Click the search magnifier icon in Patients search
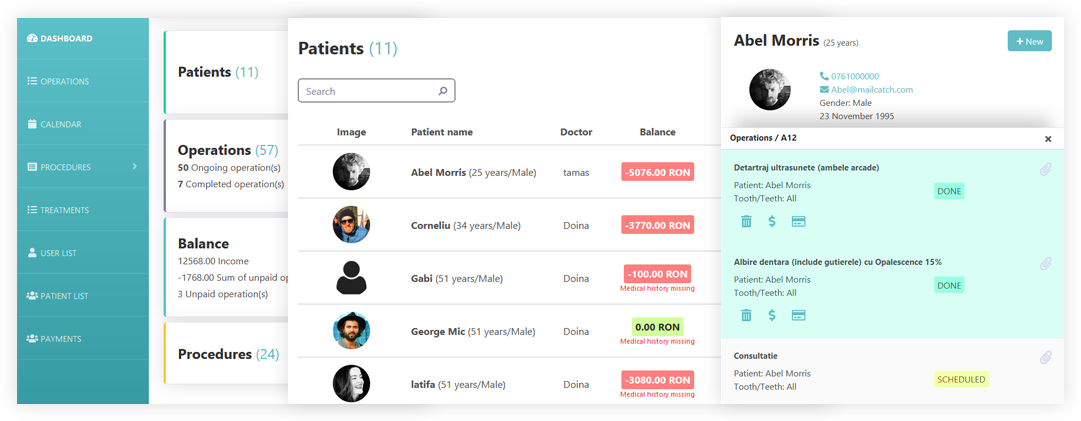This screenshot has height=421, width=1081. 443,91
